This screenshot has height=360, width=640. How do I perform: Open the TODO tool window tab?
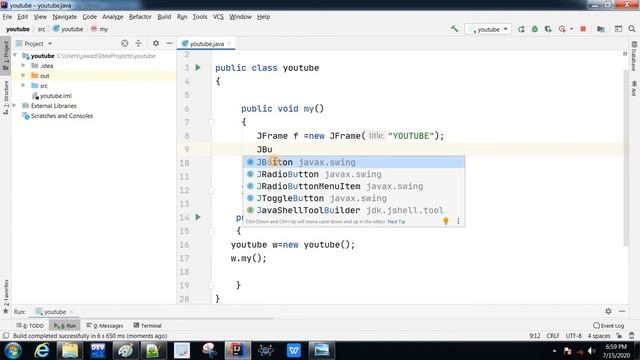[30, 325]
